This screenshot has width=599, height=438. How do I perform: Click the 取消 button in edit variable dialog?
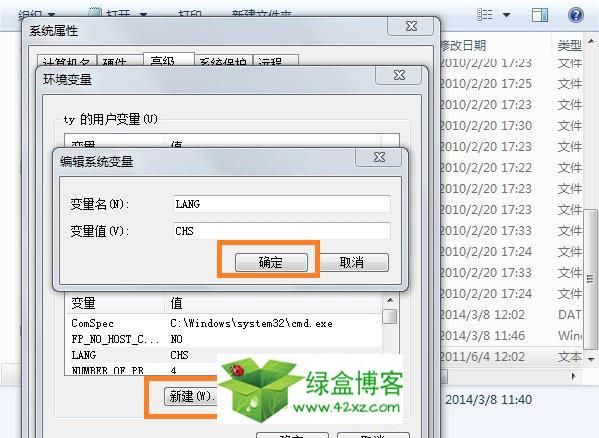[352, 262]
